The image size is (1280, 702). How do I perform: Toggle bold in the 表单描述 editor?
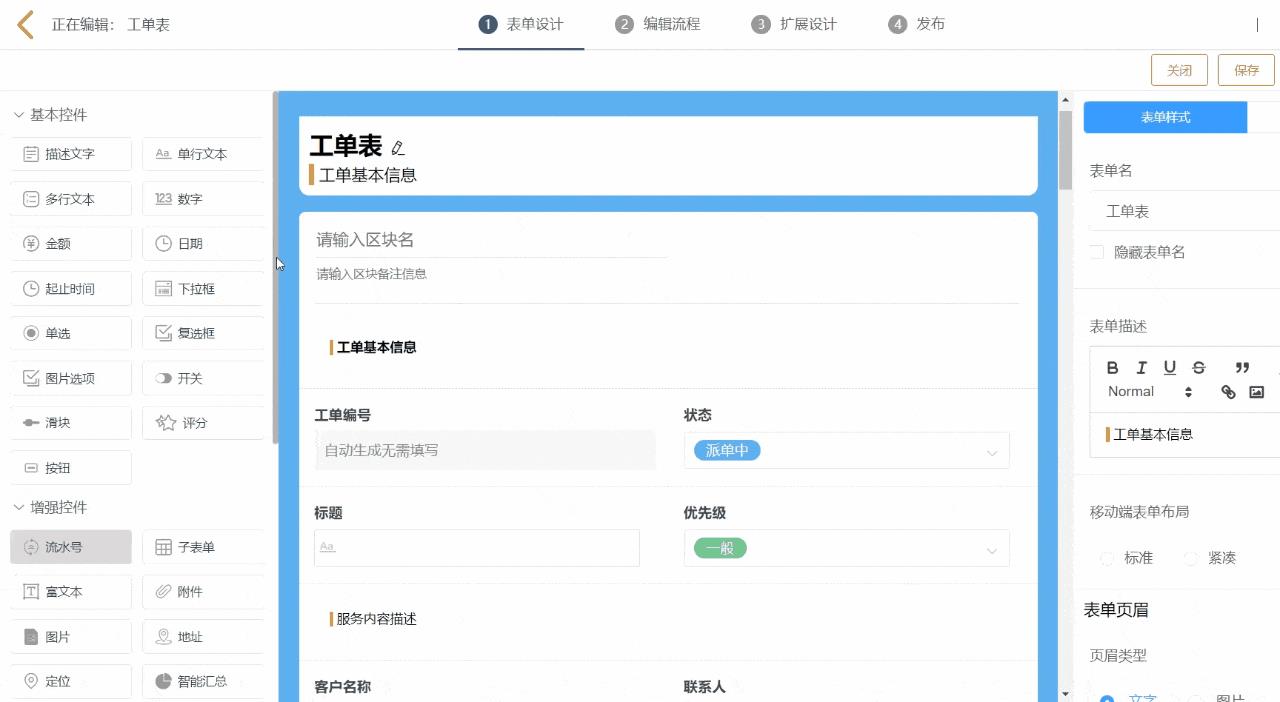1112,368
